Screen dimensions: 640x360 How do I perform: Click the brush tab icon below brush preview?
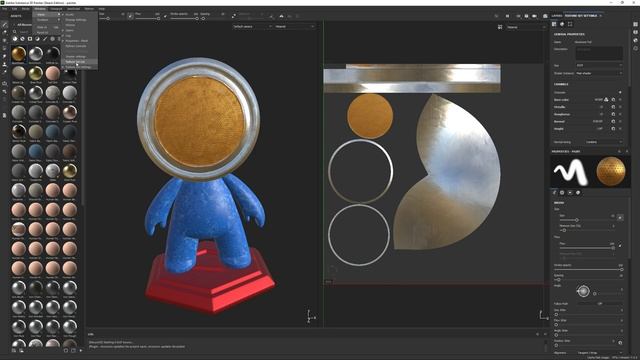(554, 192)
